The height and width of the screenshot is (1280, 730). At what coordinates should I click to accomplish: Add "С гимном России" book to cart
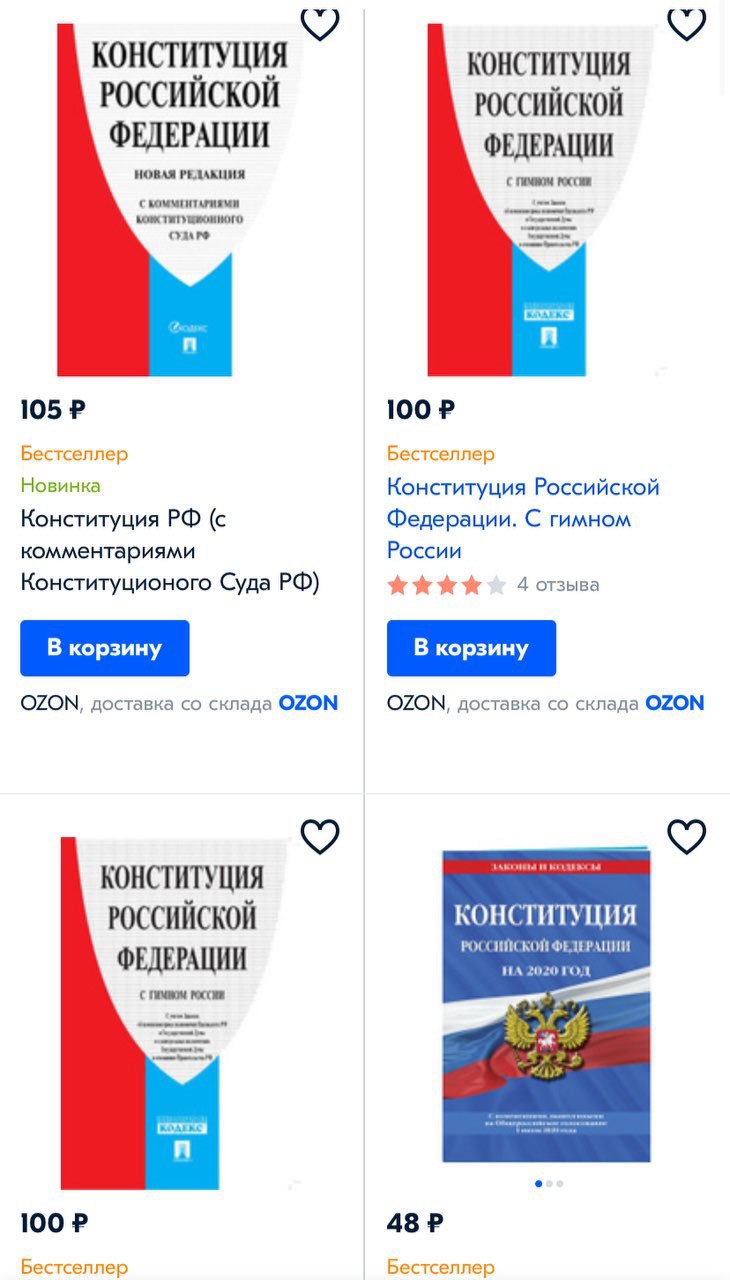pyautogui.click(x=471, y=648)
